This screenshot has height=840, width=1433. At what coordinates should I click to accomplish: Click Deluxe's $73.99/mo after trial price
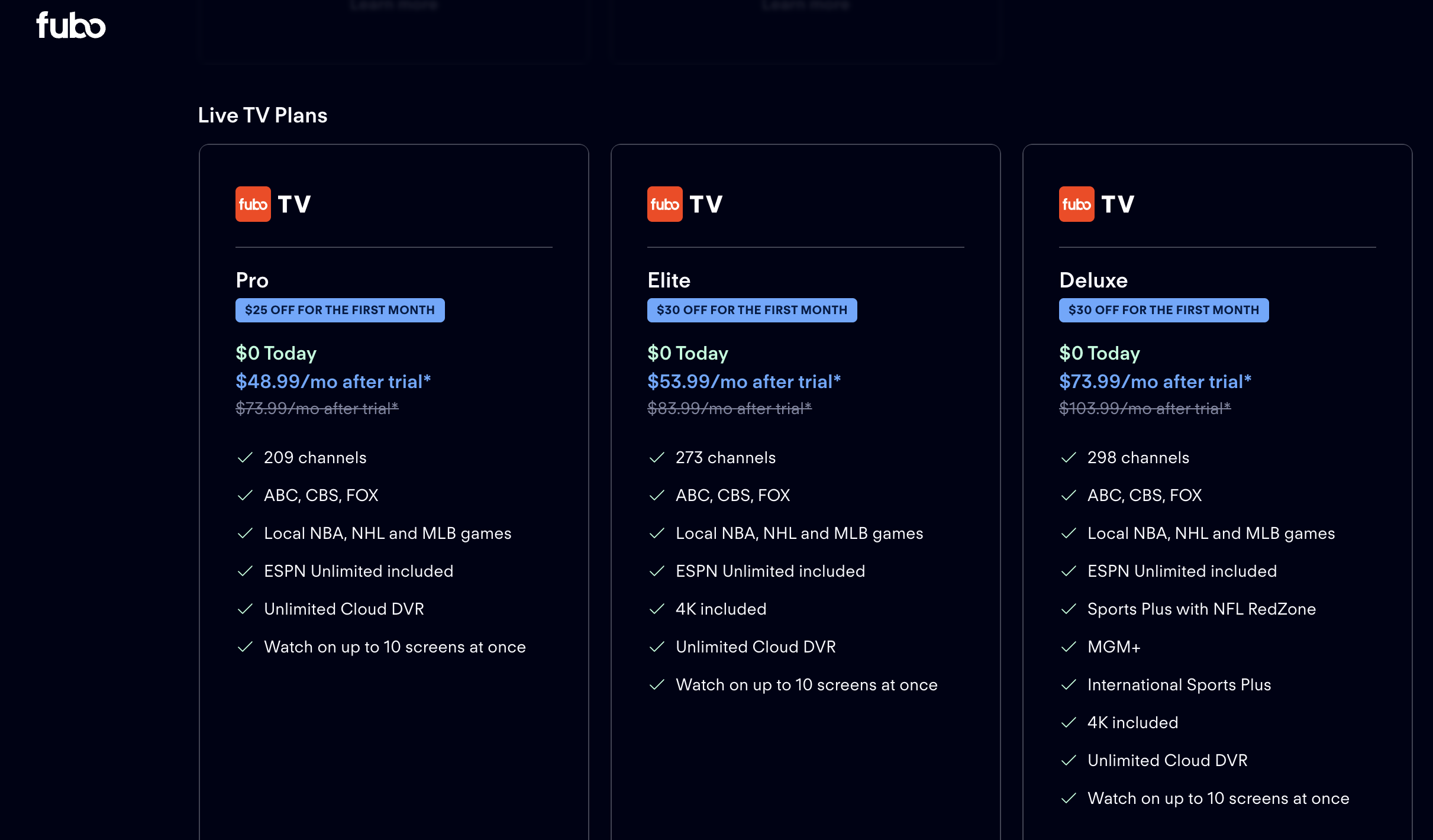coord(1155,382)
